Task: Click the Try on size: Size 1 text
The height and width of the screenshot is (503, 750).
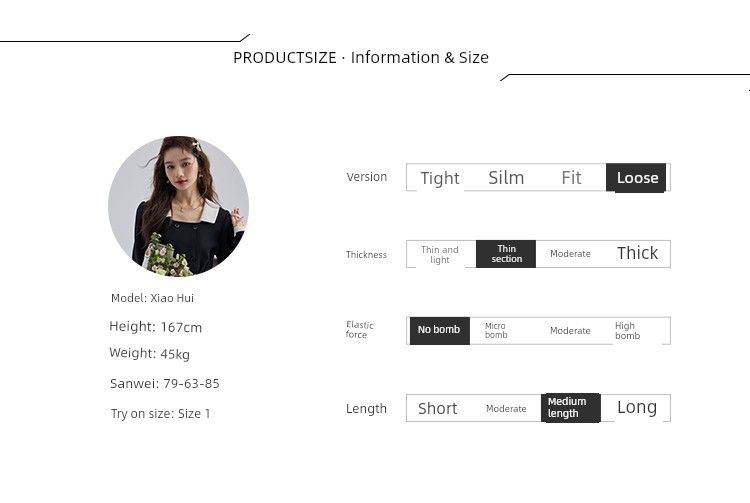Action: pos(161,414)
